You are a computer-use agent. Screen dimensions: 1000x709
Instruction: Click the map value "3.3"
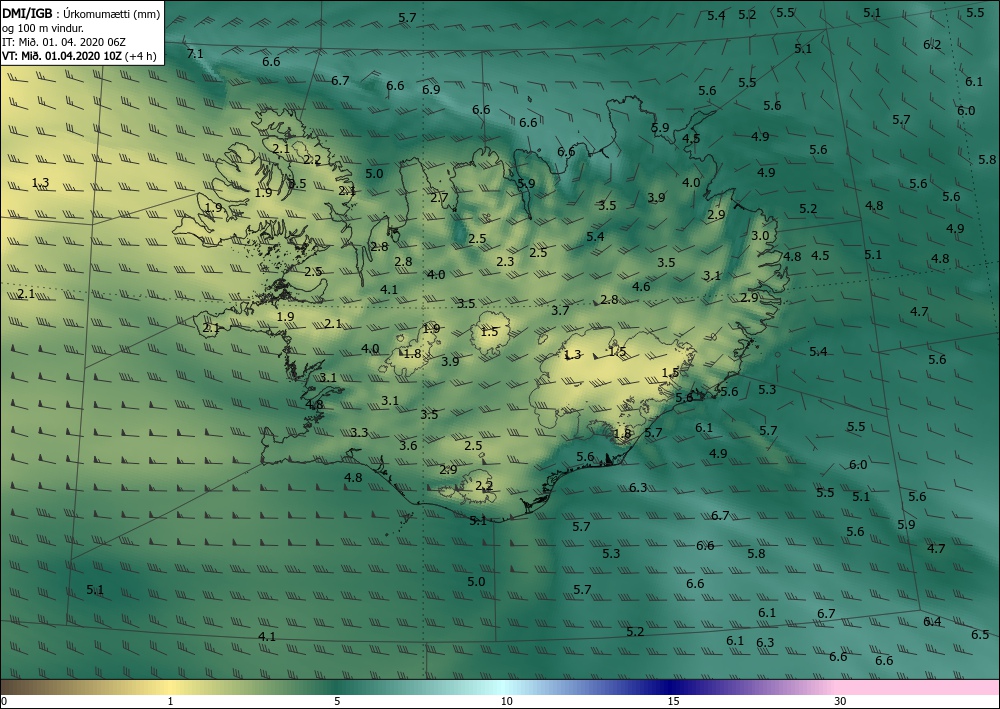pos(359,432)
